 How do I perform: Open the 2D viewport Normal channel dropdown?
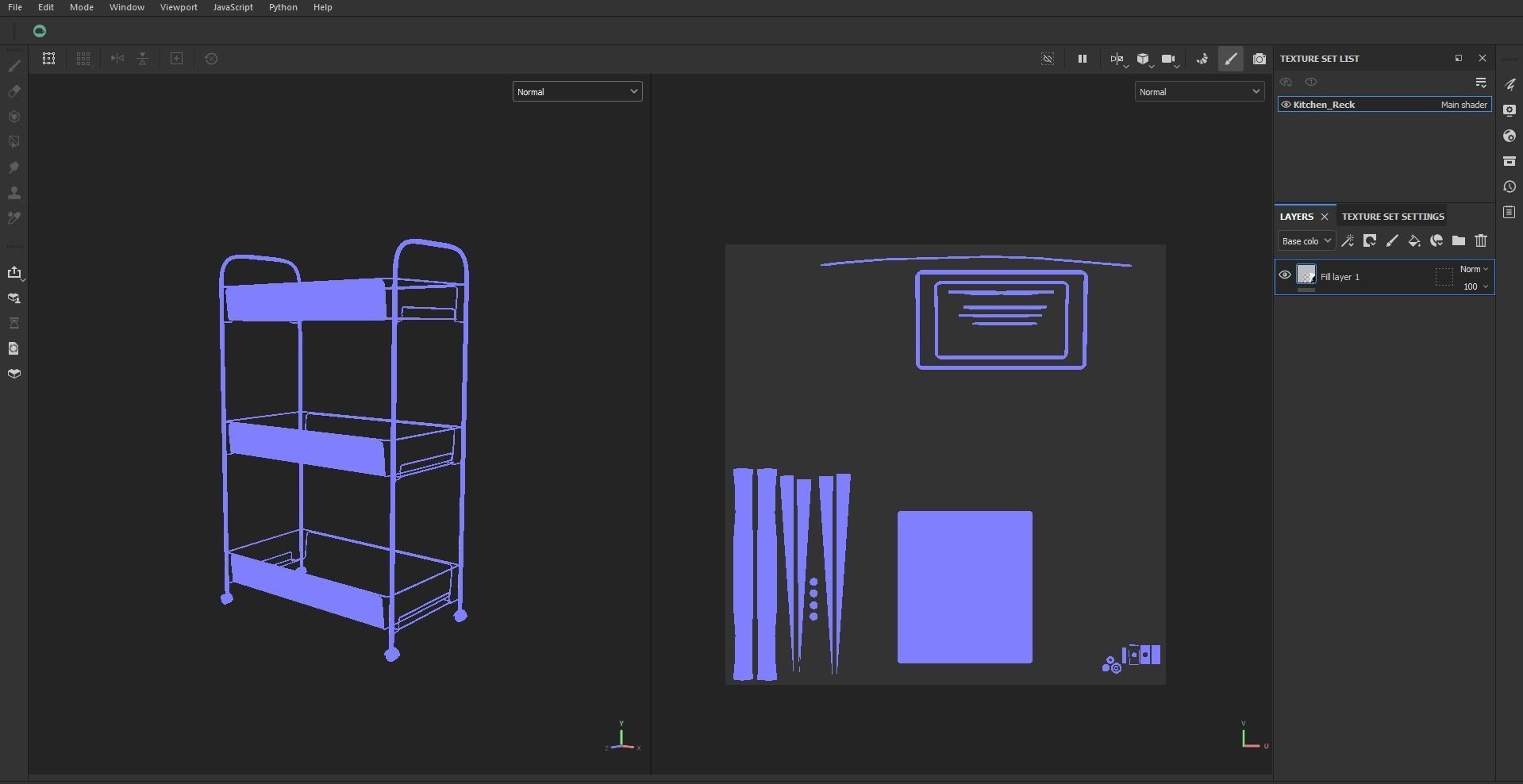pyautogui.click(x=1199, y=92)
